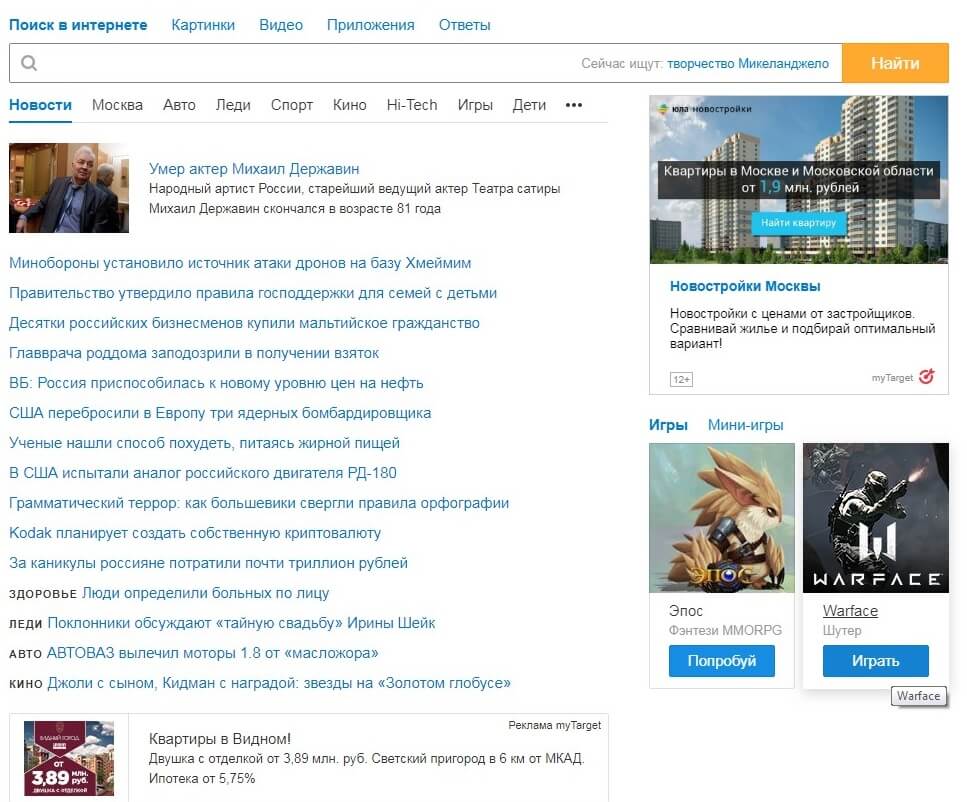The height and width of the screenshot is (802, 967).
Task: Switch to the Hi-Tech tab
Action: pyautogui.click(x=411, y=104)
